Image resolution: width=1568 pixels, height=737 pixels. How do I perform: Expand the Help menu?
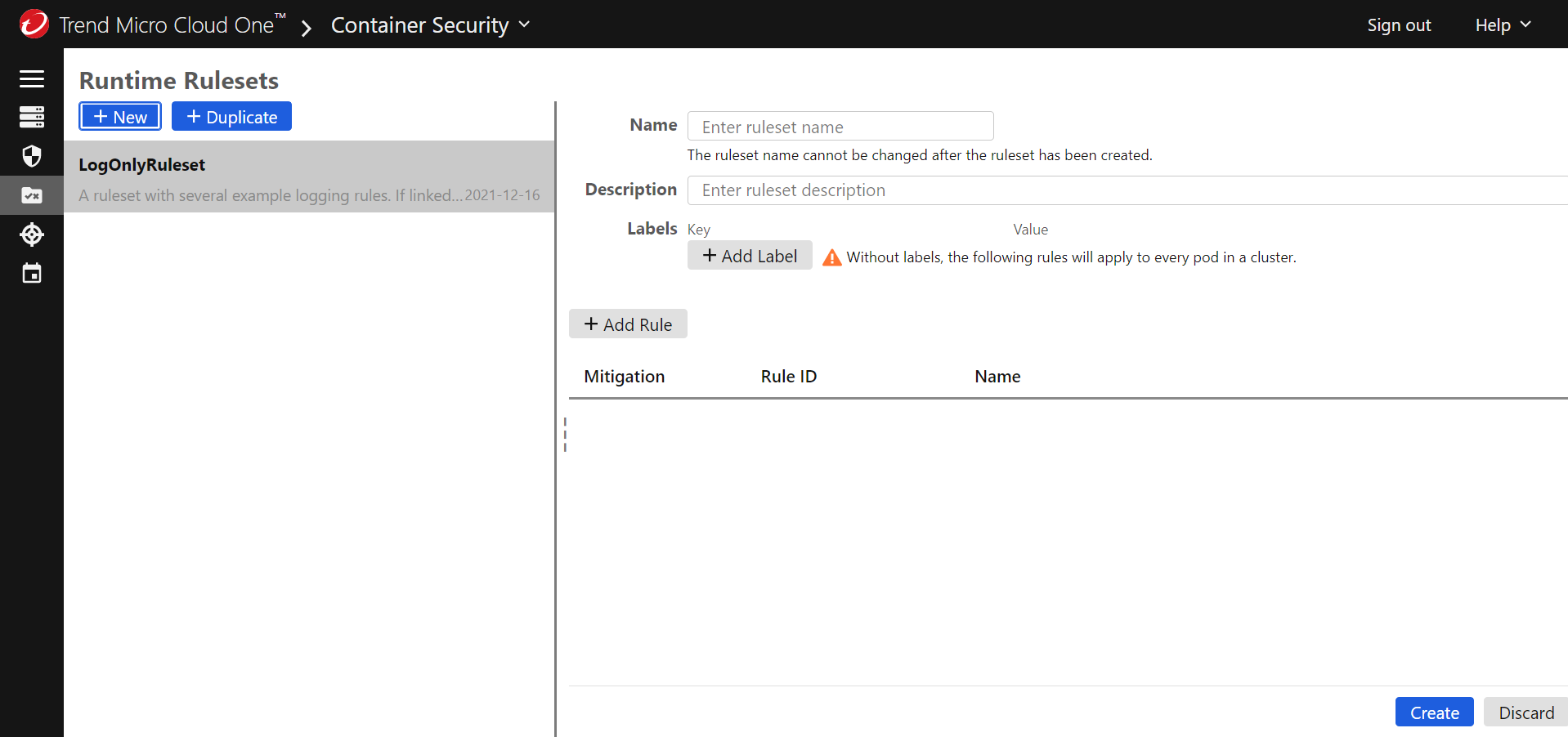tap(1502, 25)
